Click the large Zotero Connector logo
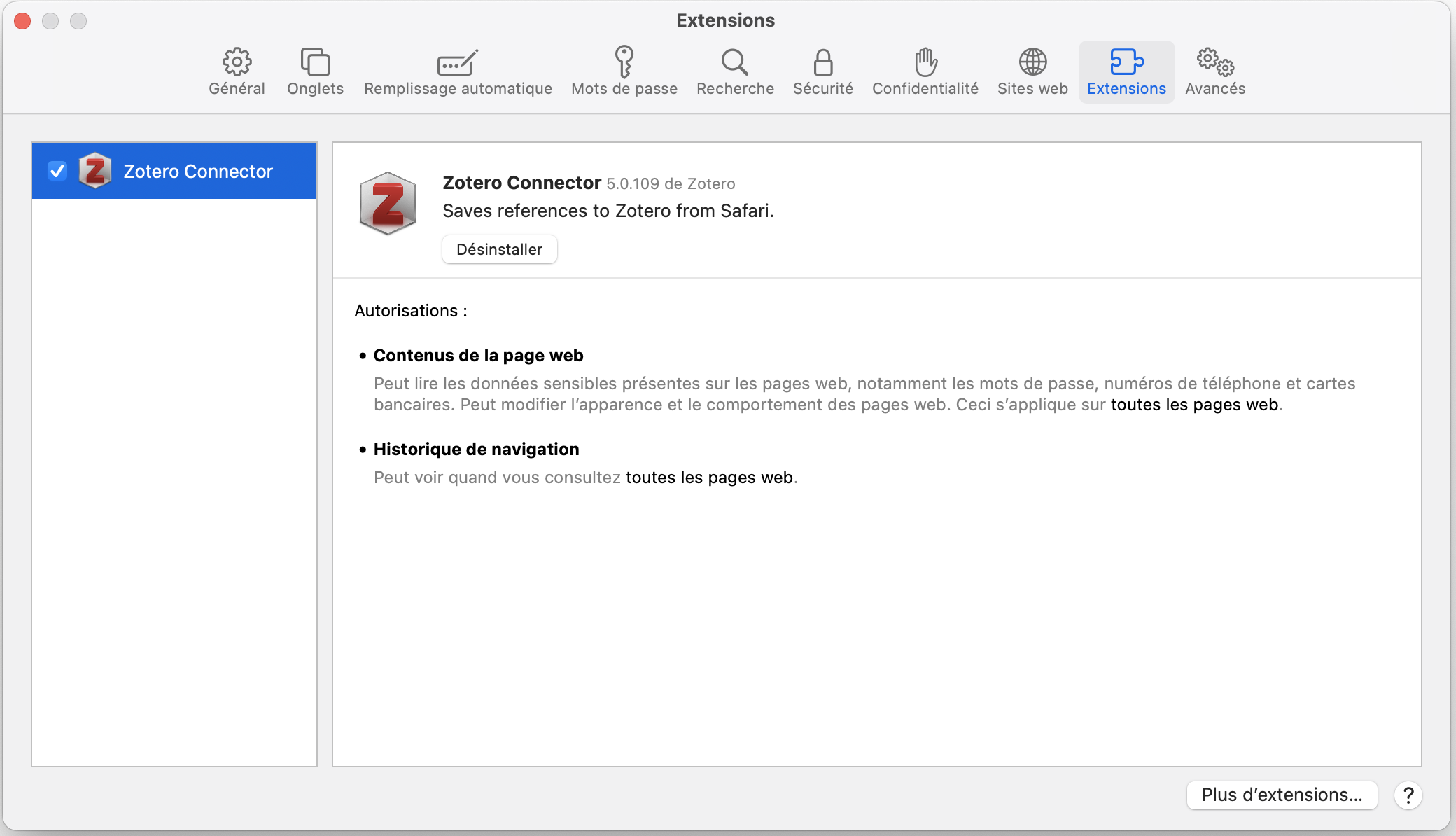The width and height of the screenshot is (1456, 836). [388, 203]
